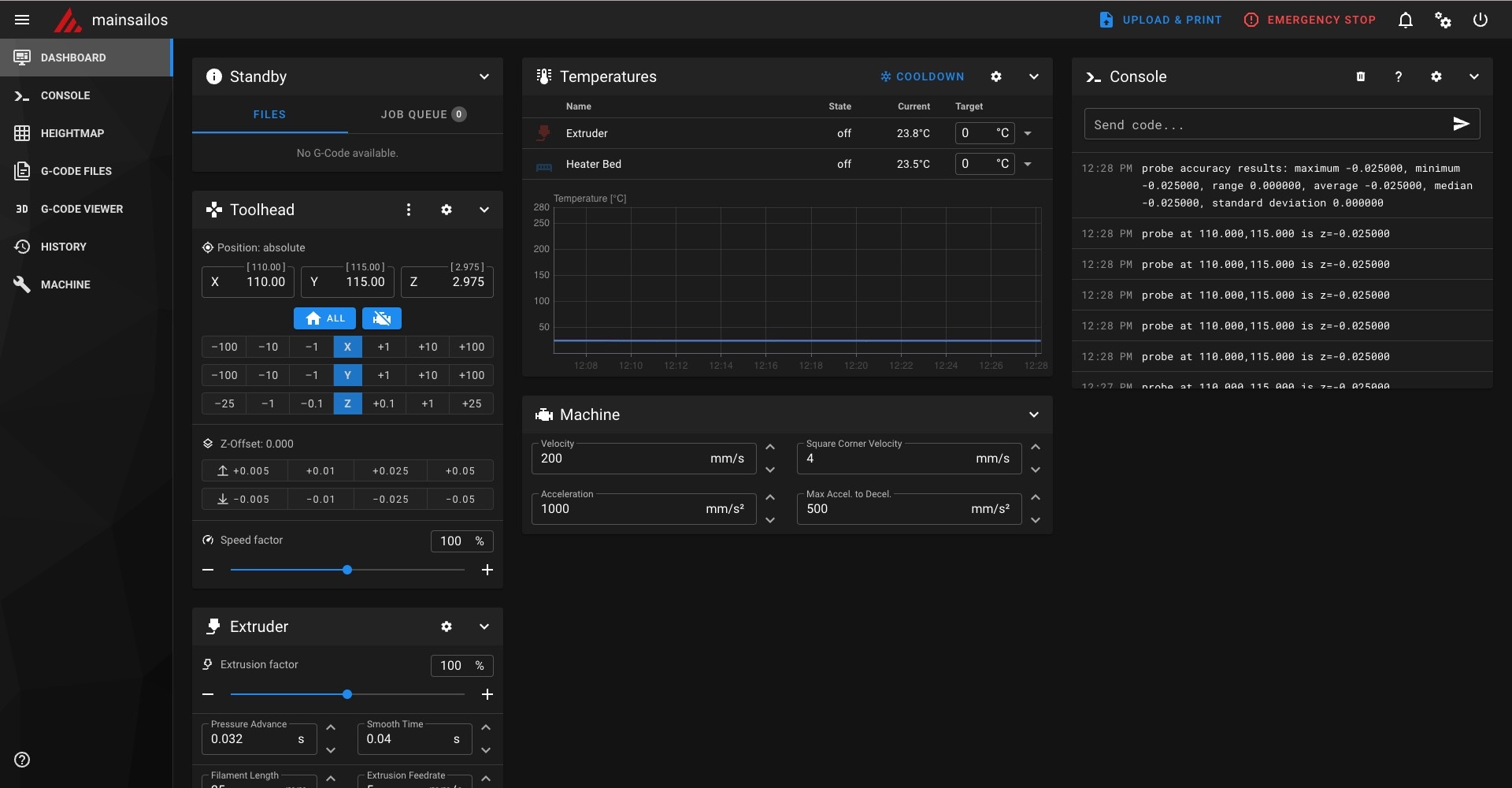Decrease speed factor with minus icon
This screenshot has width=1512, height=788.
tap(208, 570)
